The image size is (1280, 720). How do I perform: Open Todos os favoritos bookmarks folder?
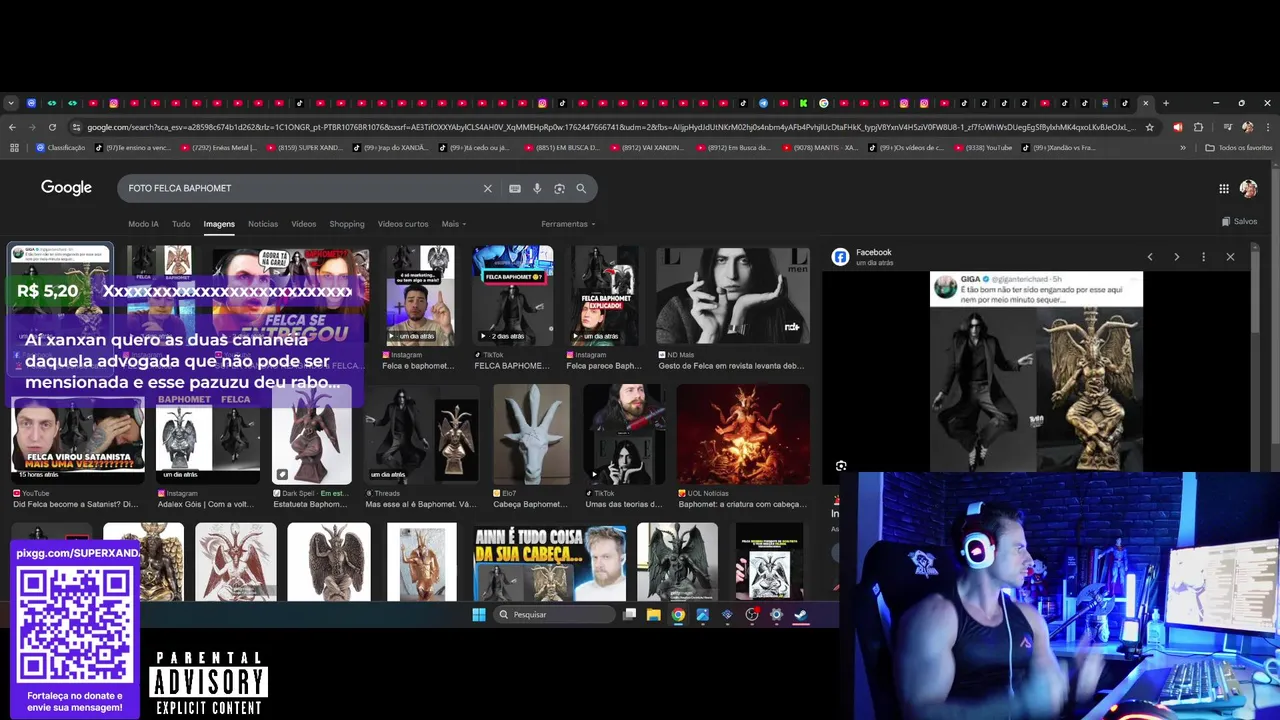coord(1239,148)
